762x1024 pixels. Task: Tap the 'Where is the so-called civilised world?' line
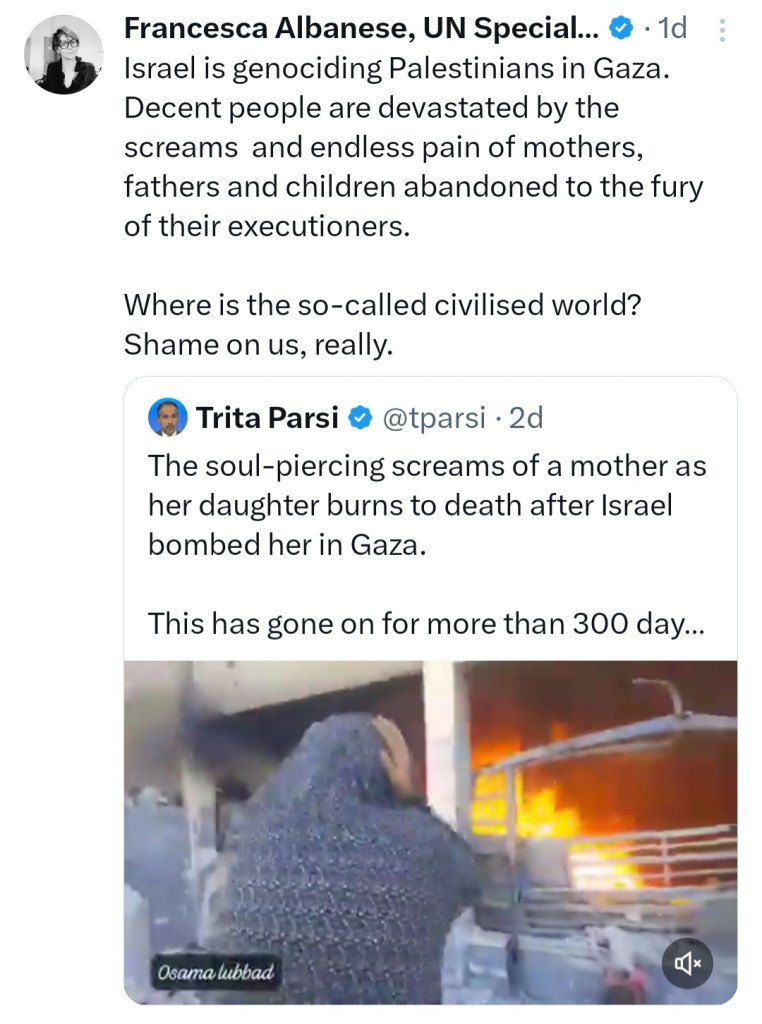pos(382,305)
